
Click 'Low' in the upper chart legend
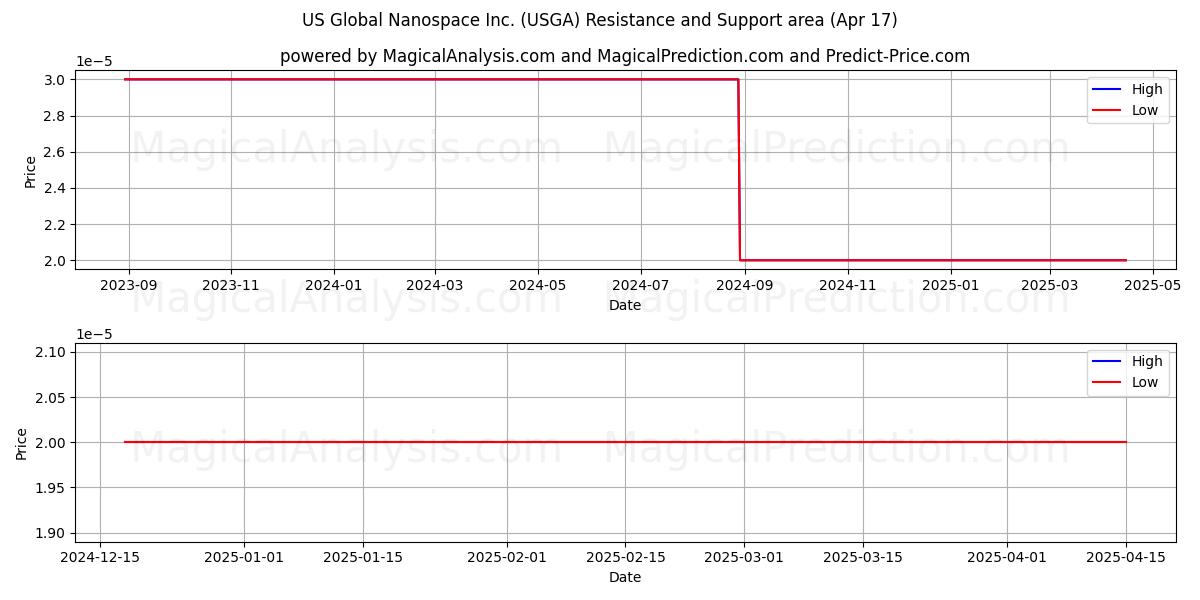(x=1145, y=110)
